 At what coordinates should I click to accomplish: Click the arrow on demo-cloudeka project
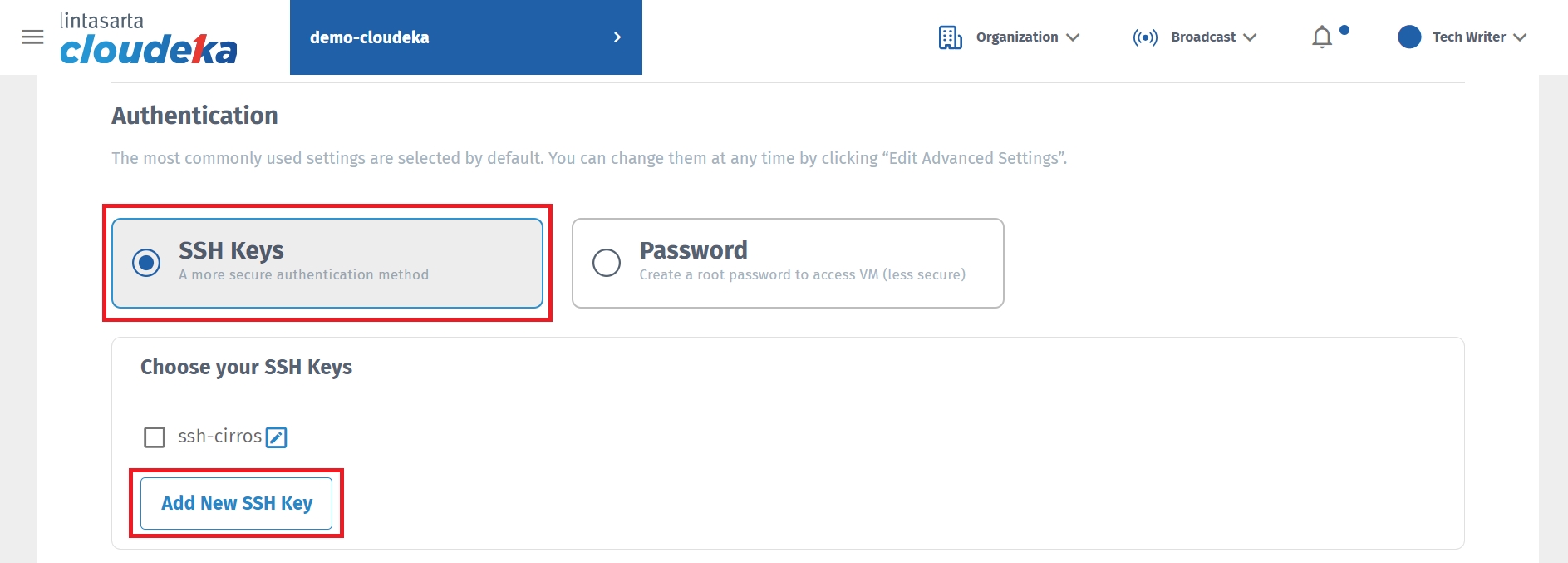(x=617, y=37)
